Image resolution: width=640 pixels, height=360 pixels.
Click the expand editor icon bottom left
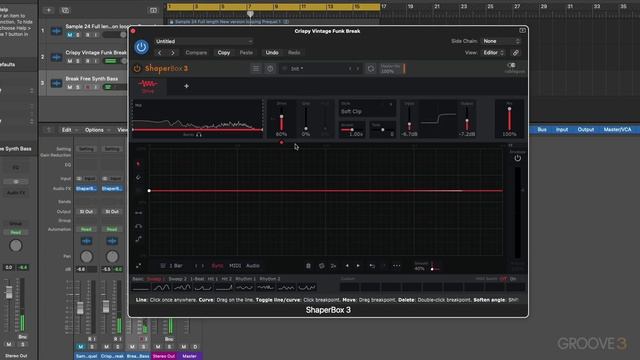click(x=139, y=266)
